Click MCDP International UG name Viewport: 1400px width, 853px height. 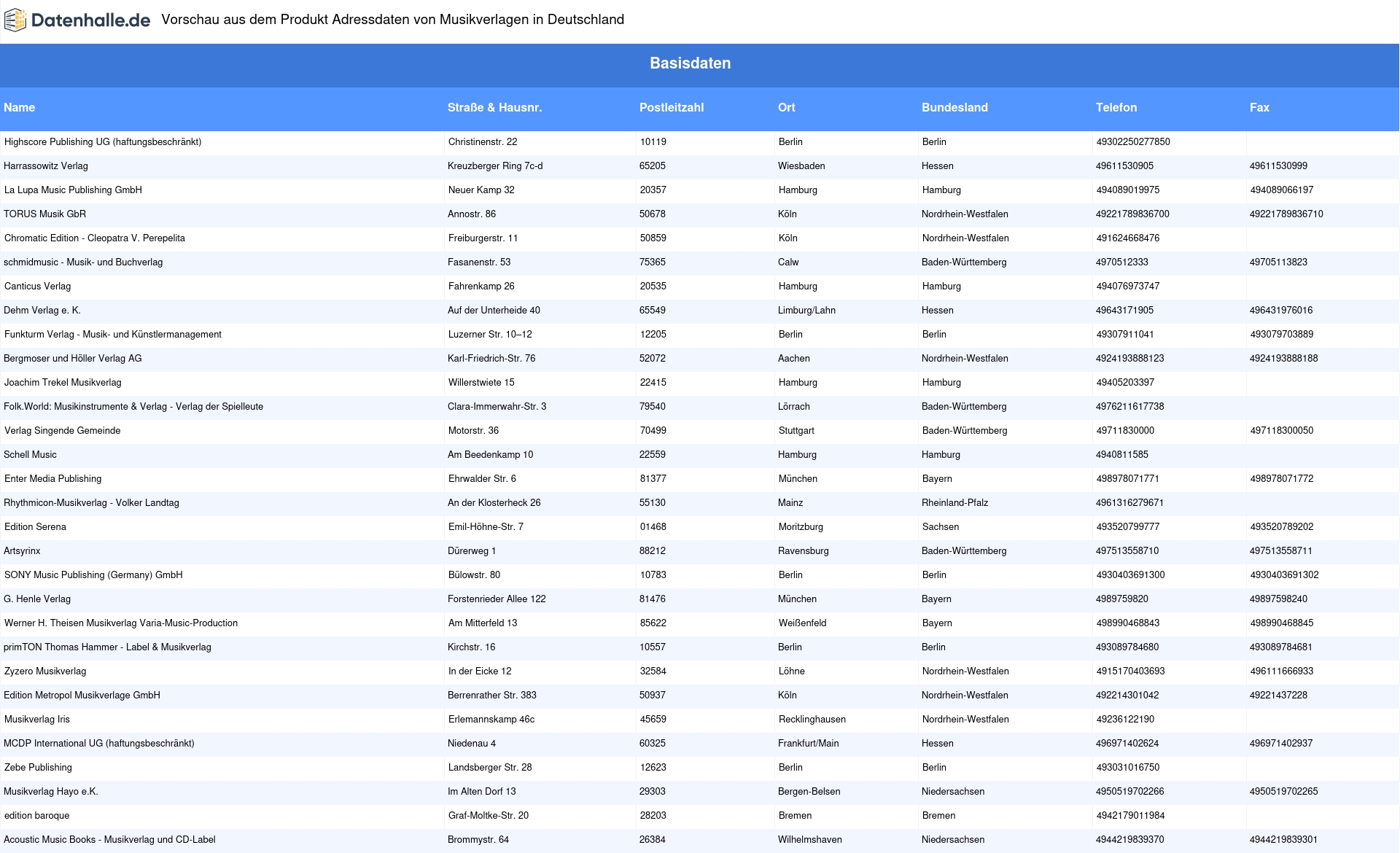99,744
